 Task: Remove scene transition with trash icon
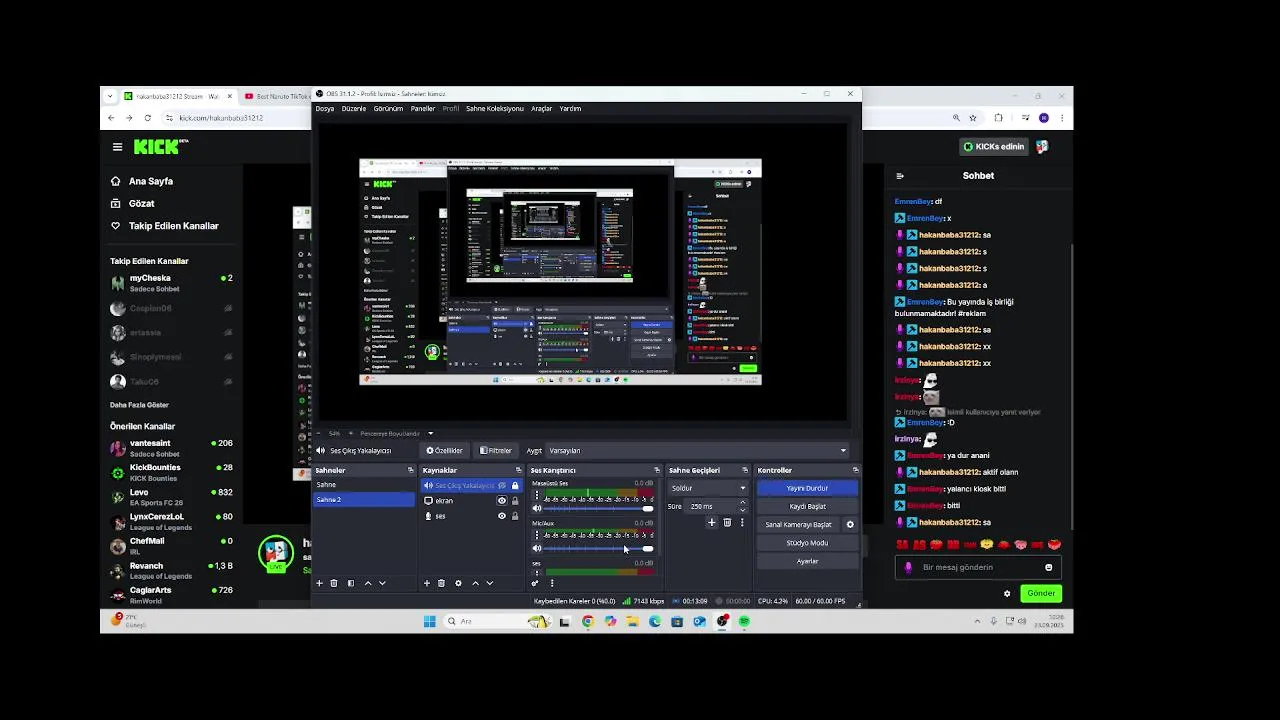(727, 522)
